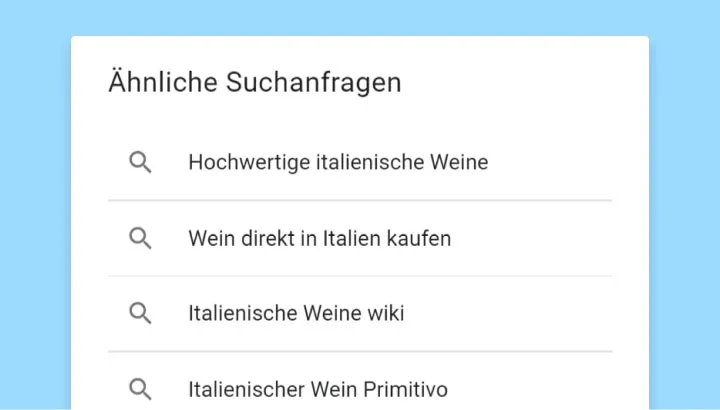Click the word Primitivo in the last suggestion
Image resolution: width=720 pixels, height=410 pixels.
[408, 389]
